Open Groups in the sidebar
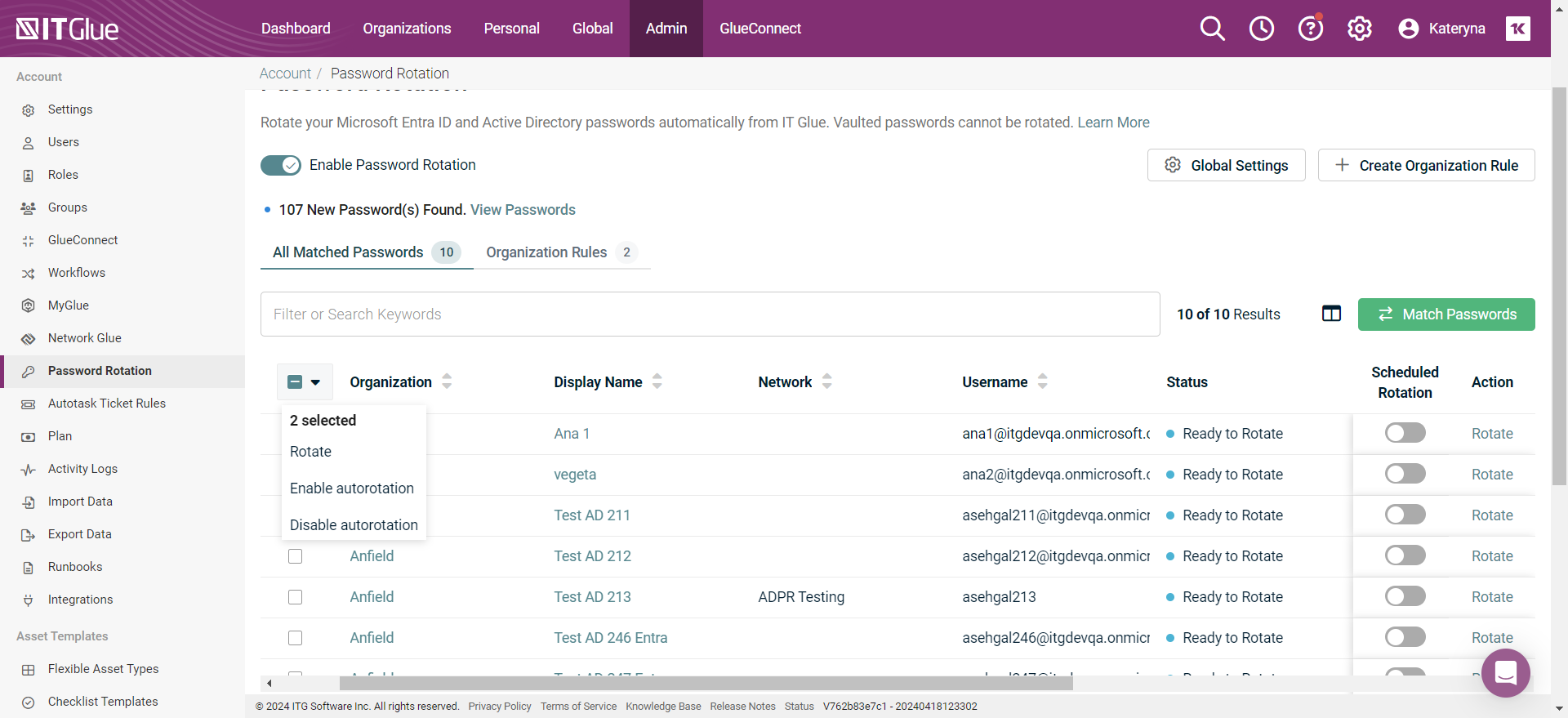Viewport: 1568px width, 718px height. click(x=67, y=207)
